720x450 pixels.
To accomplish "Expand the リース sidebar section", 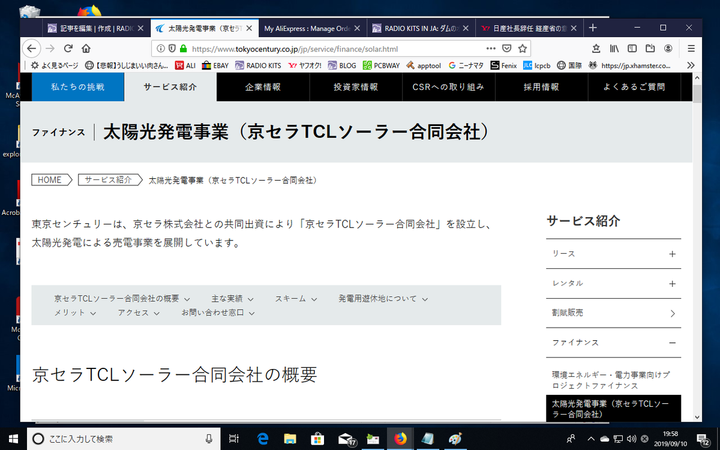I will (x=672, y=254).
